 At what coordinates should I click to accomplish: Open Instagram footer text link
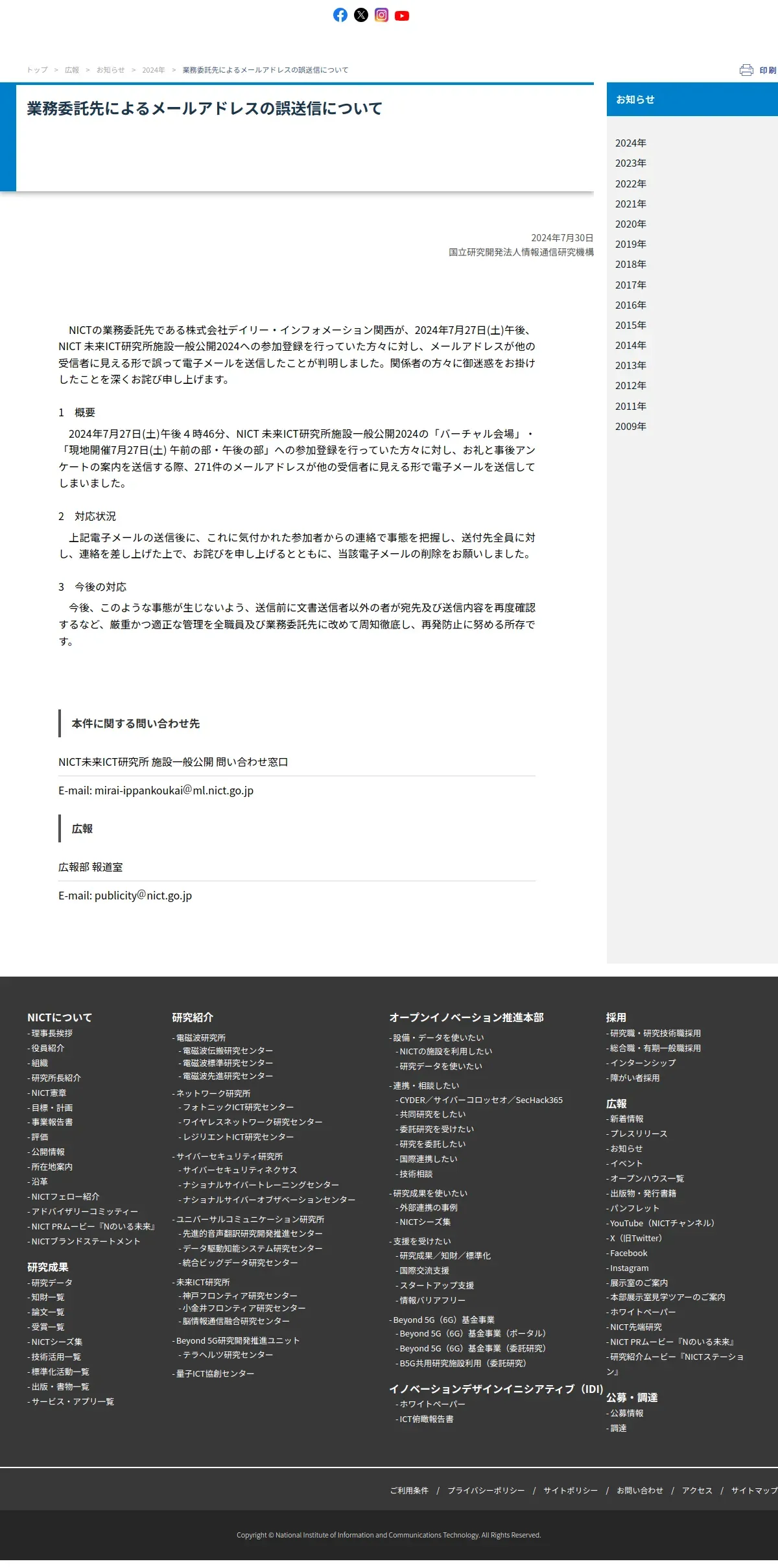(629, 1268)
